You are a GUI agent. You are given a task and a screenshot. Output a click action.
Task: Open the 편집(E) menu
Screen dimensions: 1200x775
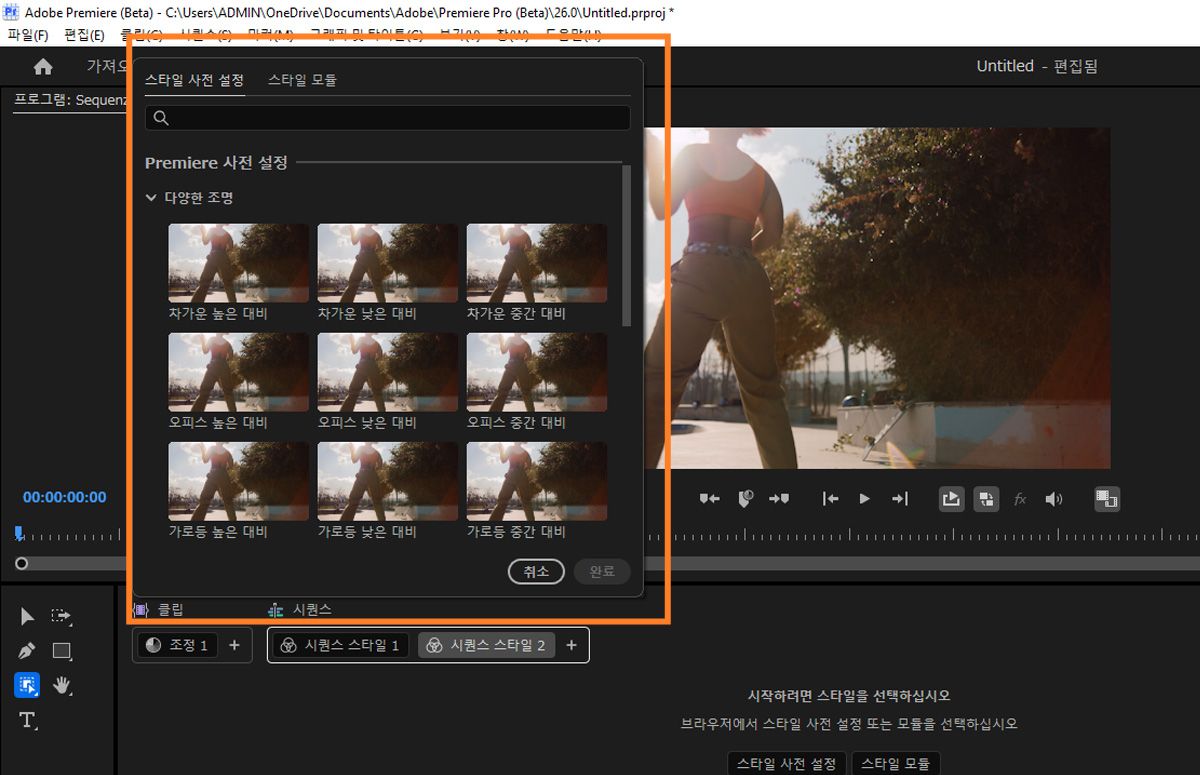(x=84, y=36)
